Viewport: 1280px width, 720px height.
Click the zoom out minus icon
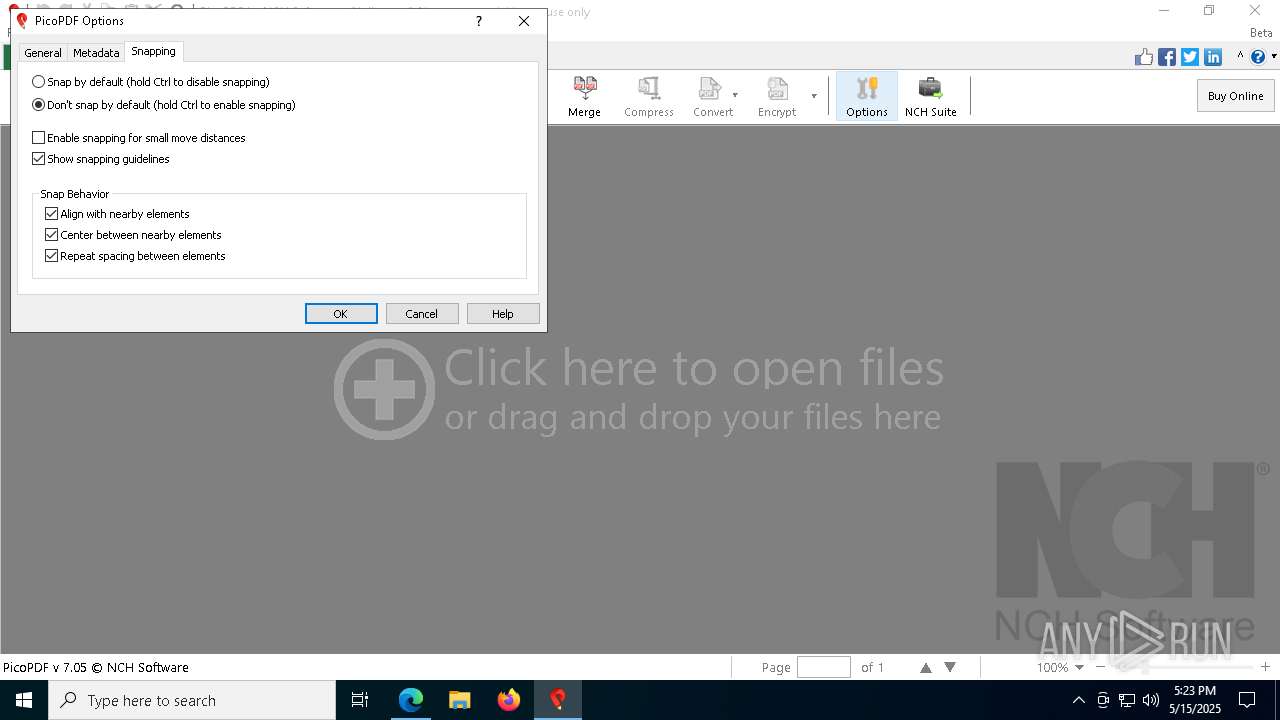point(1101,667)
